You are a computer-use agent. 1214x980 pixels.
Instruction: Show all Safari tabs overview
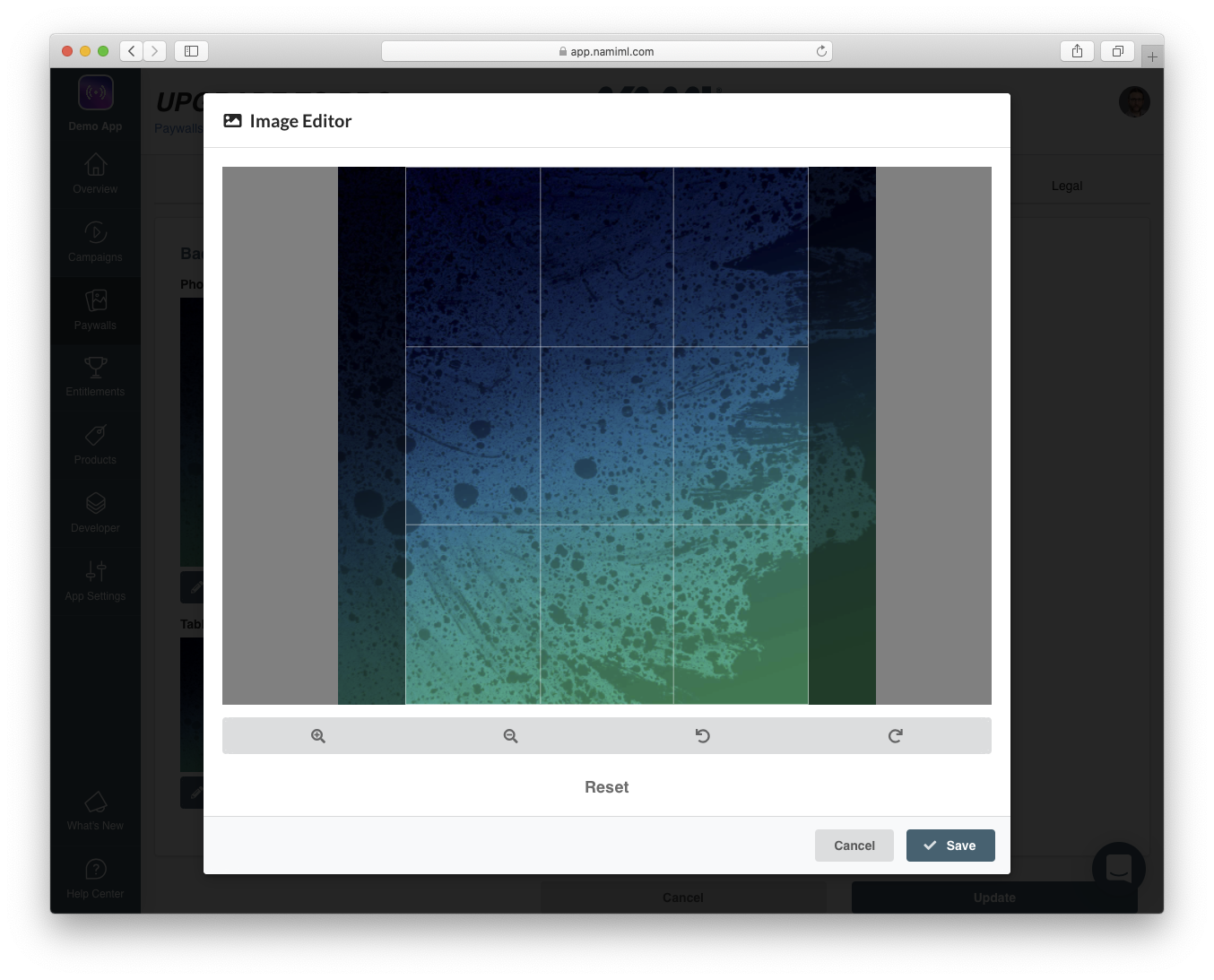click(x=1117, y=51)
